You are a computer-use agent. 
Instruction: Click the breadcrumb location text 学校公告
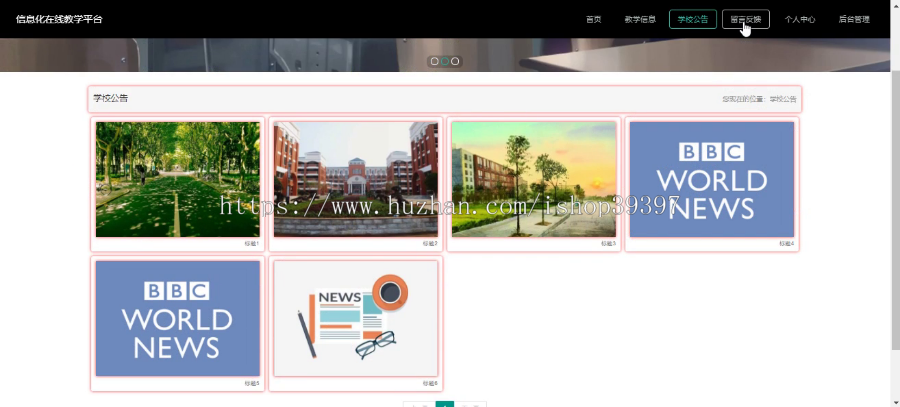[x=783, y=99]
